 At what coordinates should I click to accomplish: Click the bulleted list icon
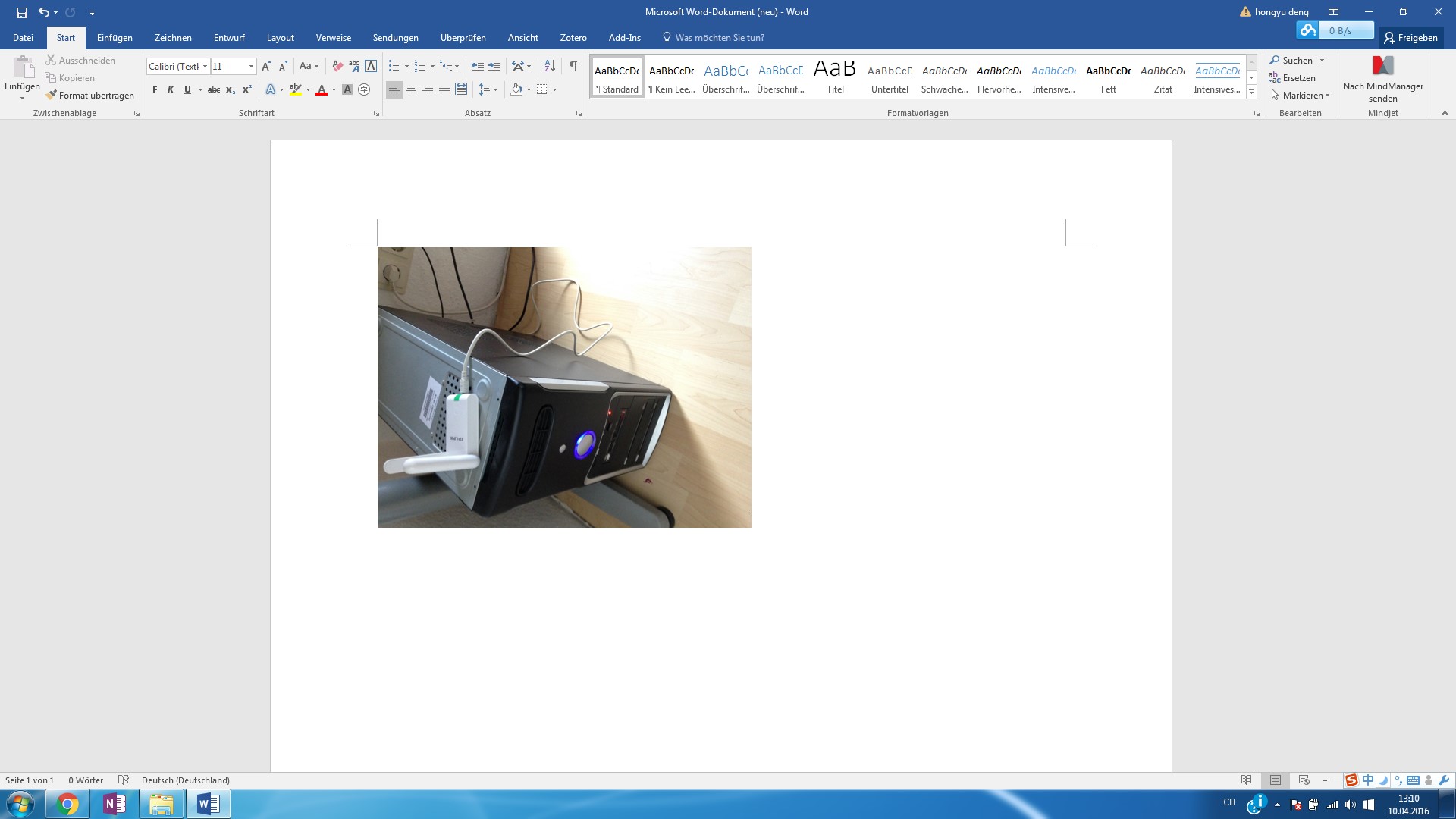(394, 67)
